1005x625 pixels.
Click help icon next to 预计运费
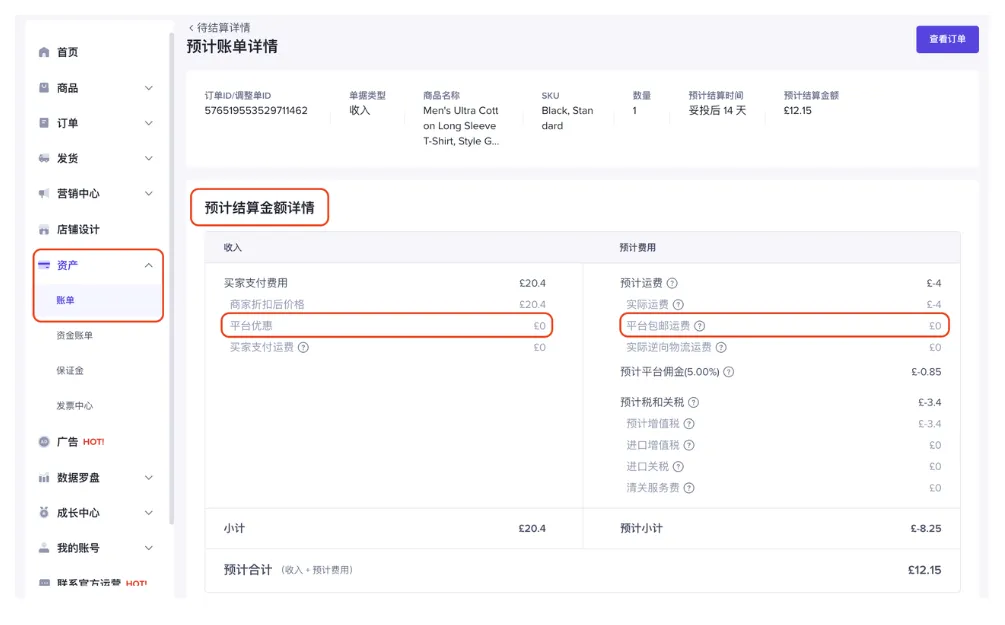point(672,283)
